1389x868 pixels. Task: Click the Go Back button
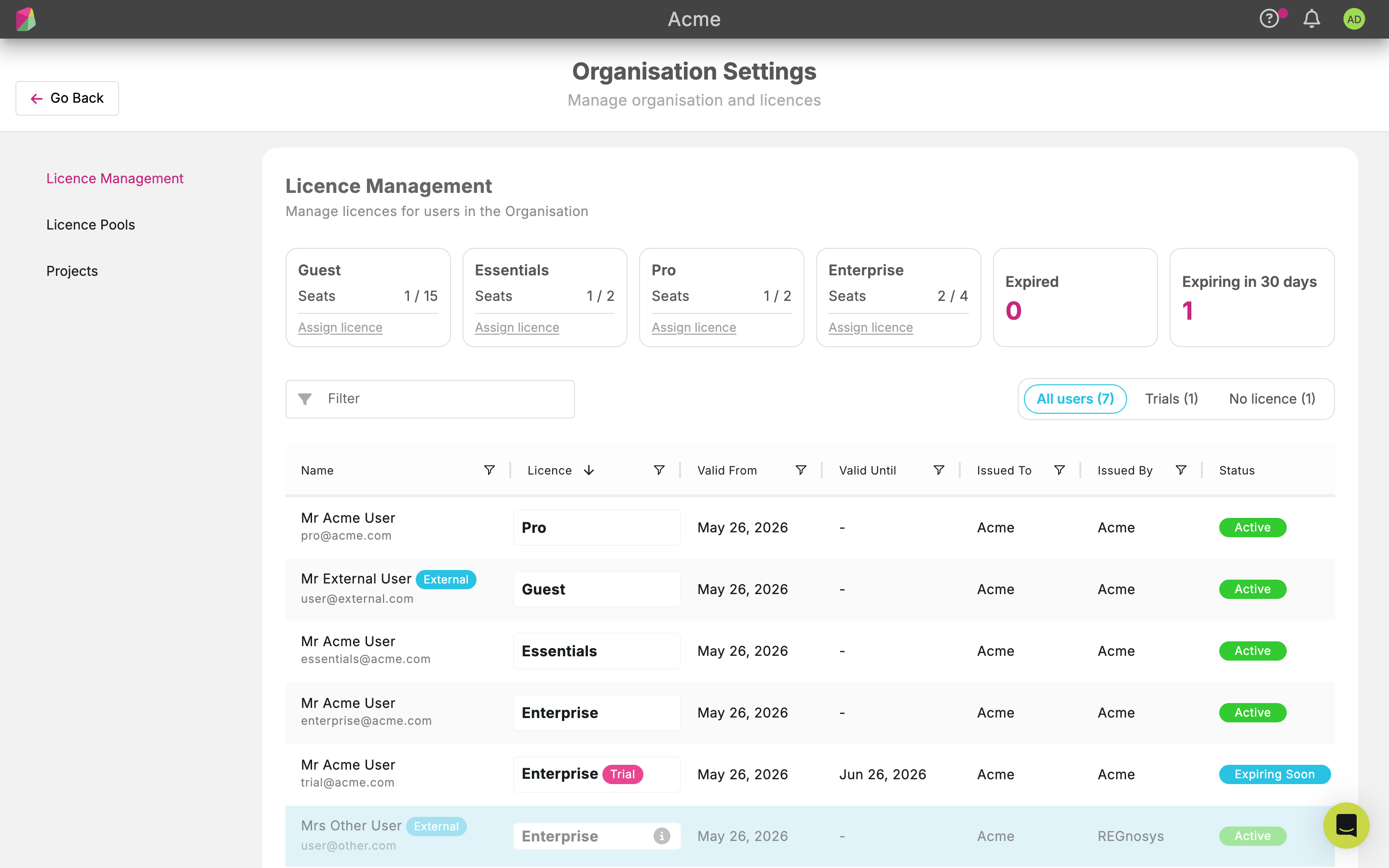67,98
